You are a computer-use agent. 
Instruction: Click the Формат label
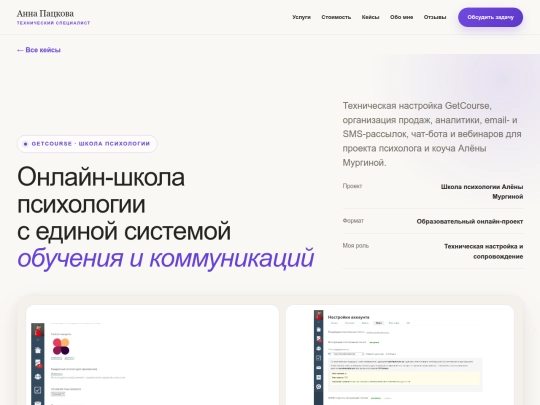[x=353, y=221]
